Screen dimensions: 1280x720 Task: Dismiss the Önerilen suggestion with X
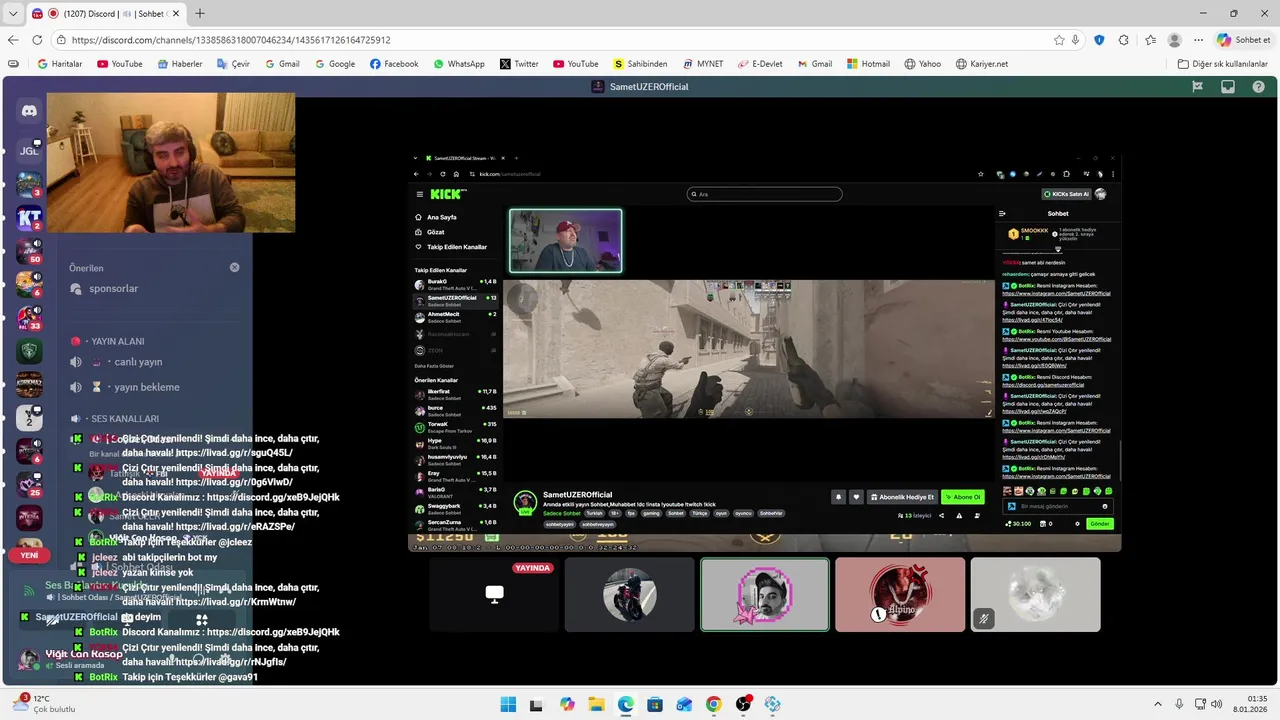(x=235, y=268)
